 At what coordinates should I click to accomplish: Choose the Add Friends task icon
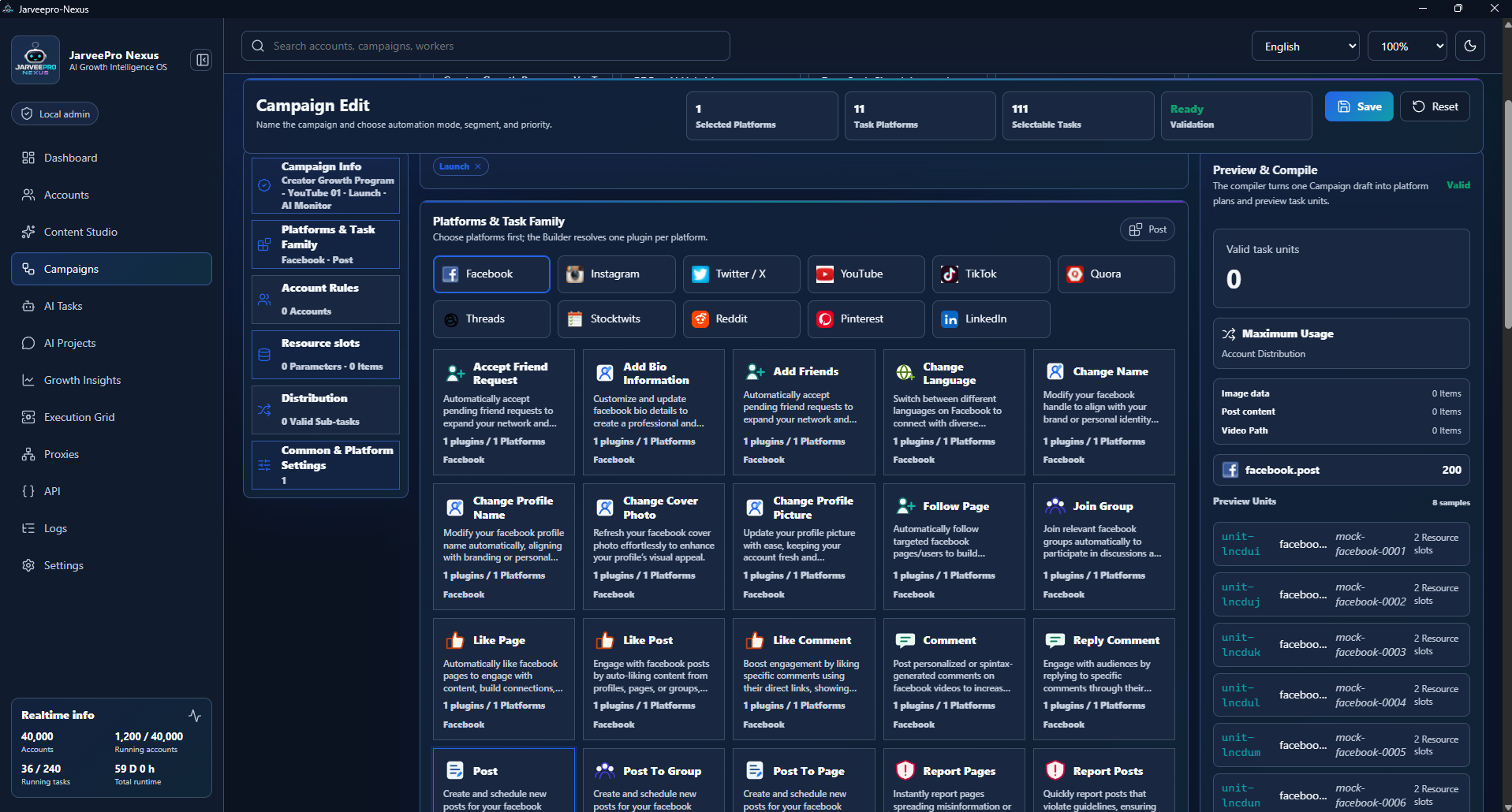coord(755,371)
